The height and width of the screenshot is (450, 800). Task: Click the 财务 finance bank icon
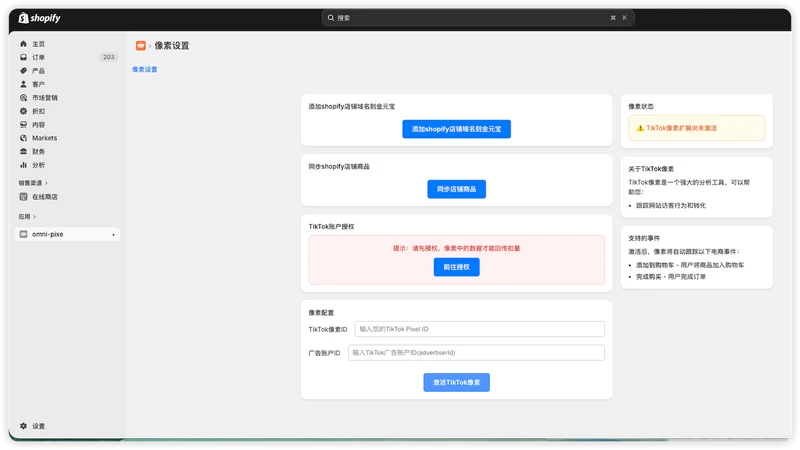pos(23,152)
